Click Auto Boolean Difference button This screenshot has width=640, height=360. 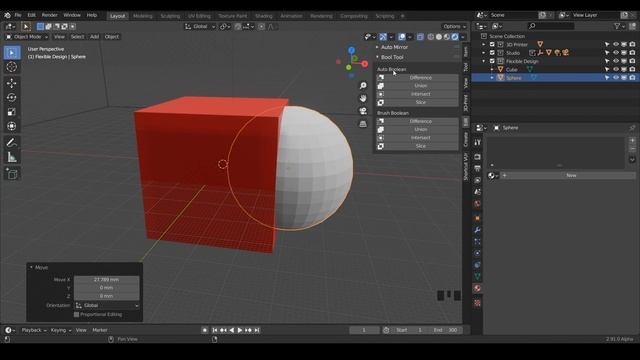(x=418, y=78)
